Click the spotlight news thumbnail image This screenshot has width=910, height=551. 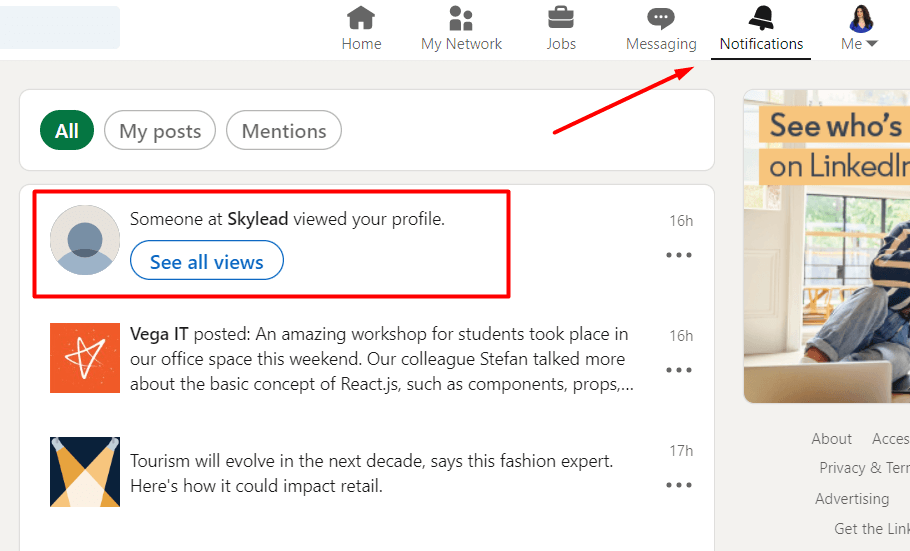coord(85,472)
